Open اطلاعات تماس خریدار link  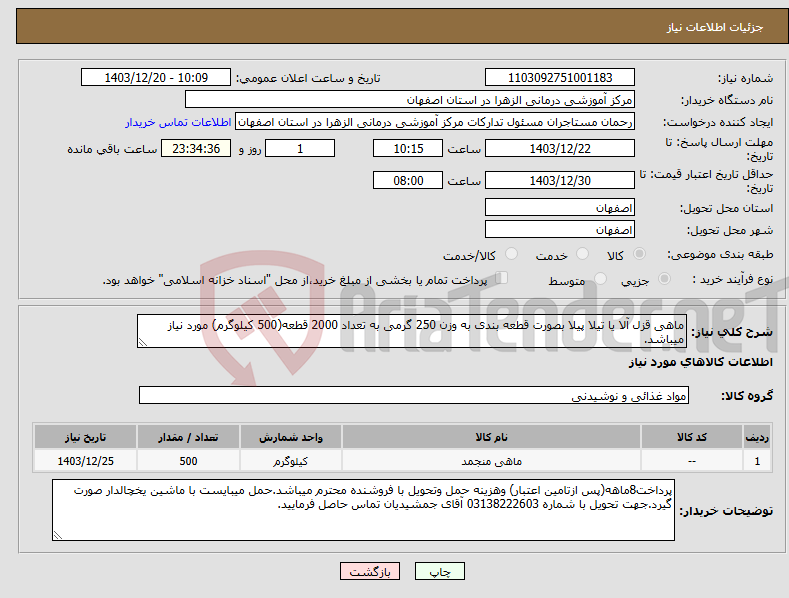click(x=178, y=122)
